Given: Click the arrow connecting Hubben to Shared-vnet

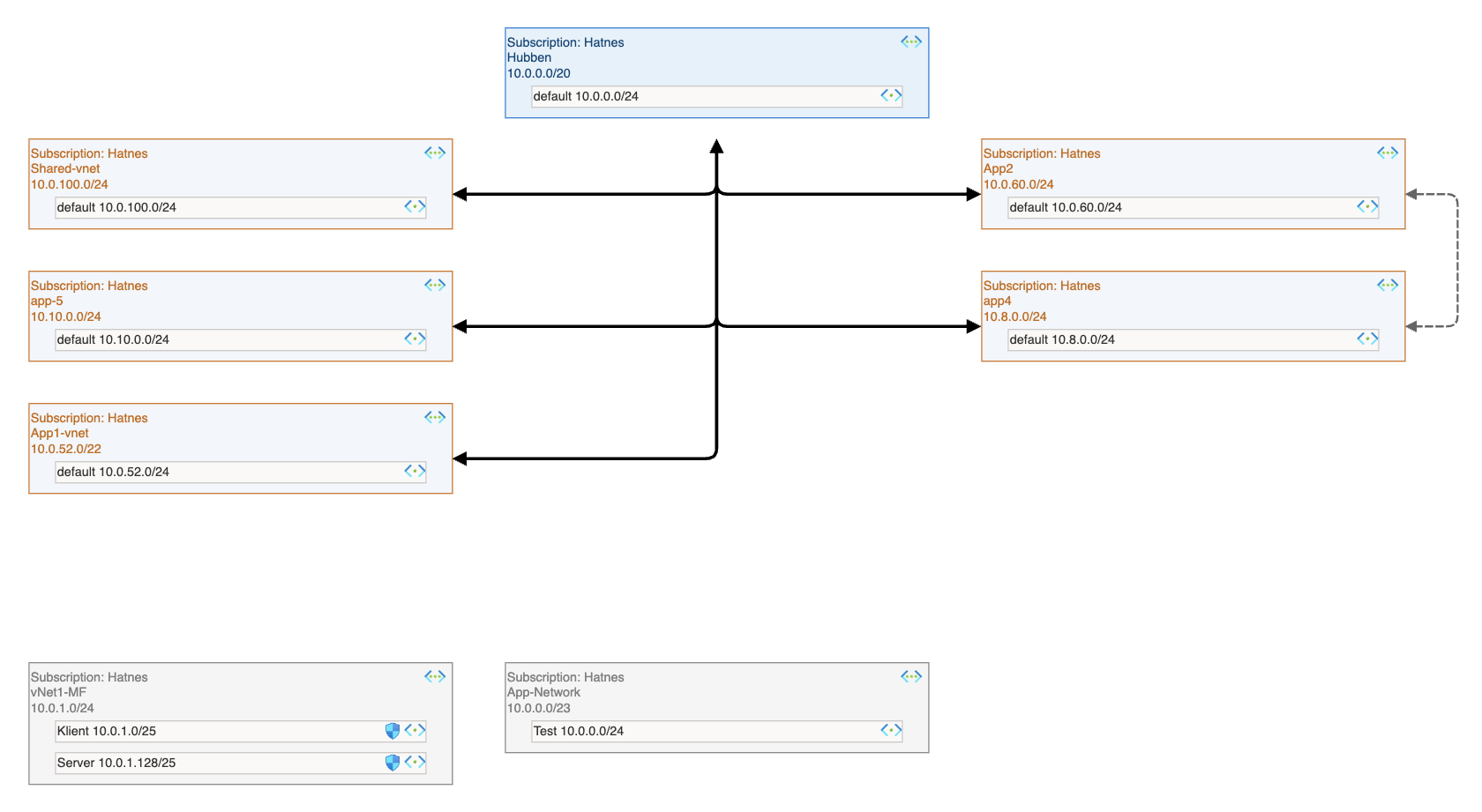Looking at the screenshot, I should click(x=582, y=192).
